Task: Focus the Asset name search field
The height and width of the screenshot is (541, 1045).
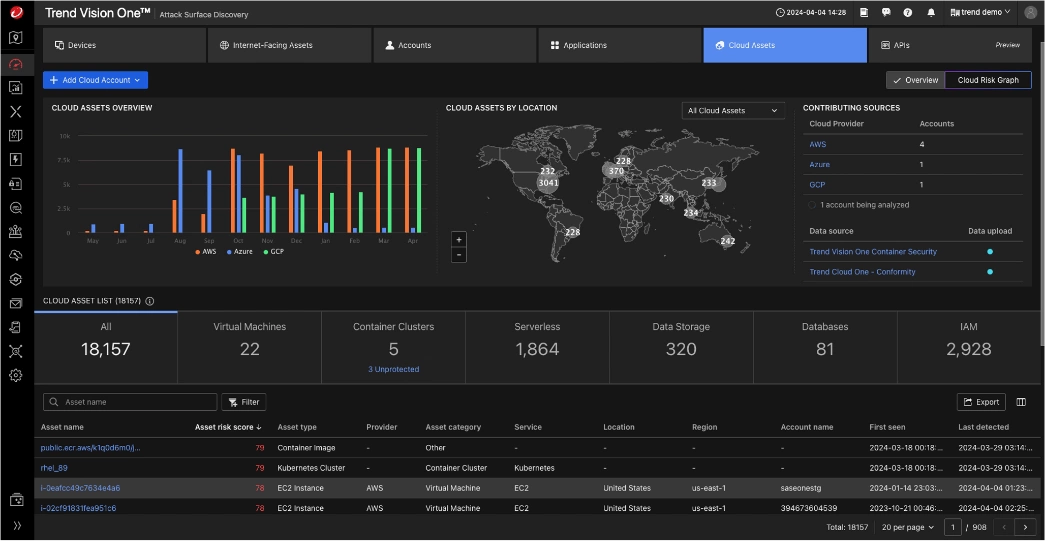Action: pyautogui.click(x=130, y=402)
